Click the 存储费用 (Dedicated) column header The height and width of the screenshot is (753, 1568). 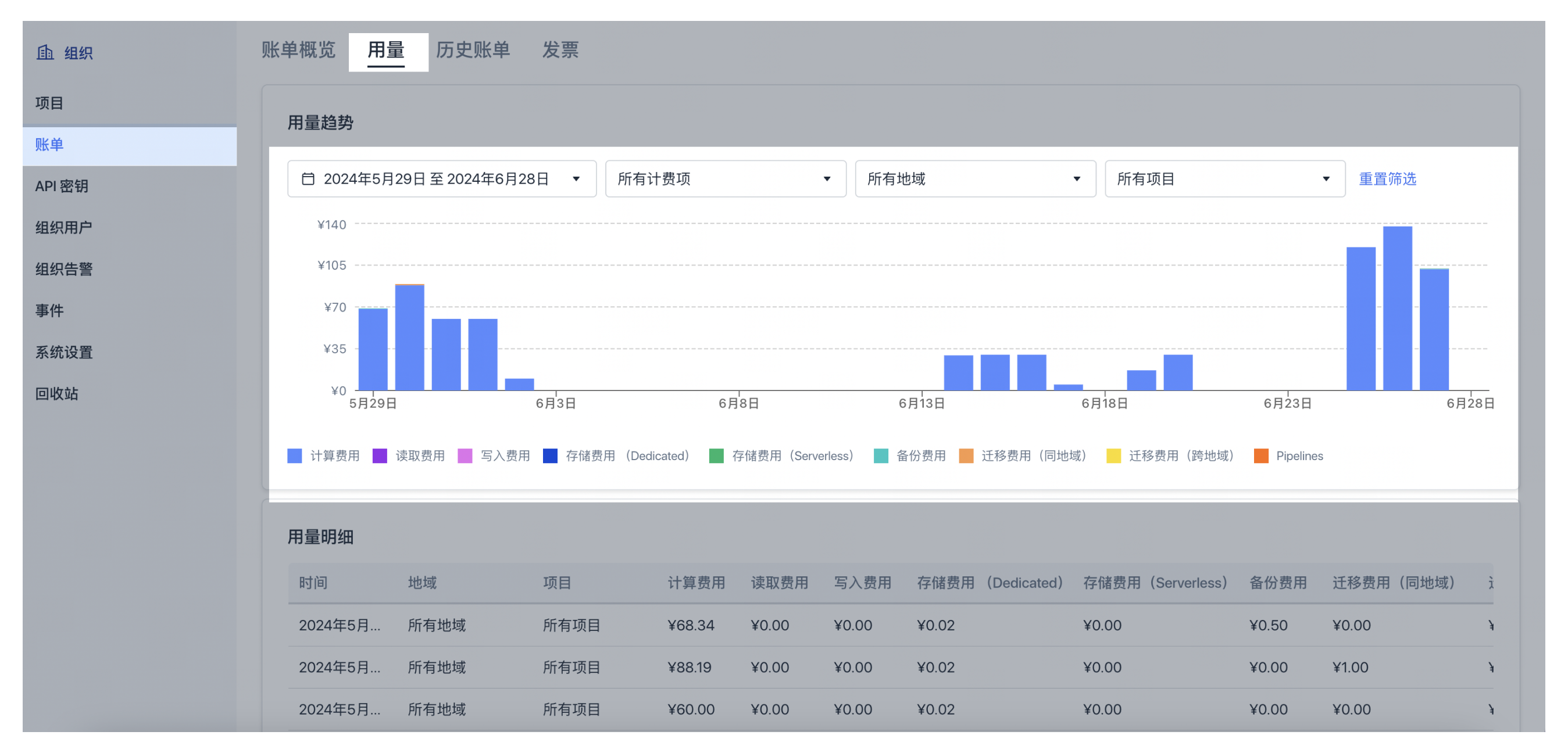990,583
